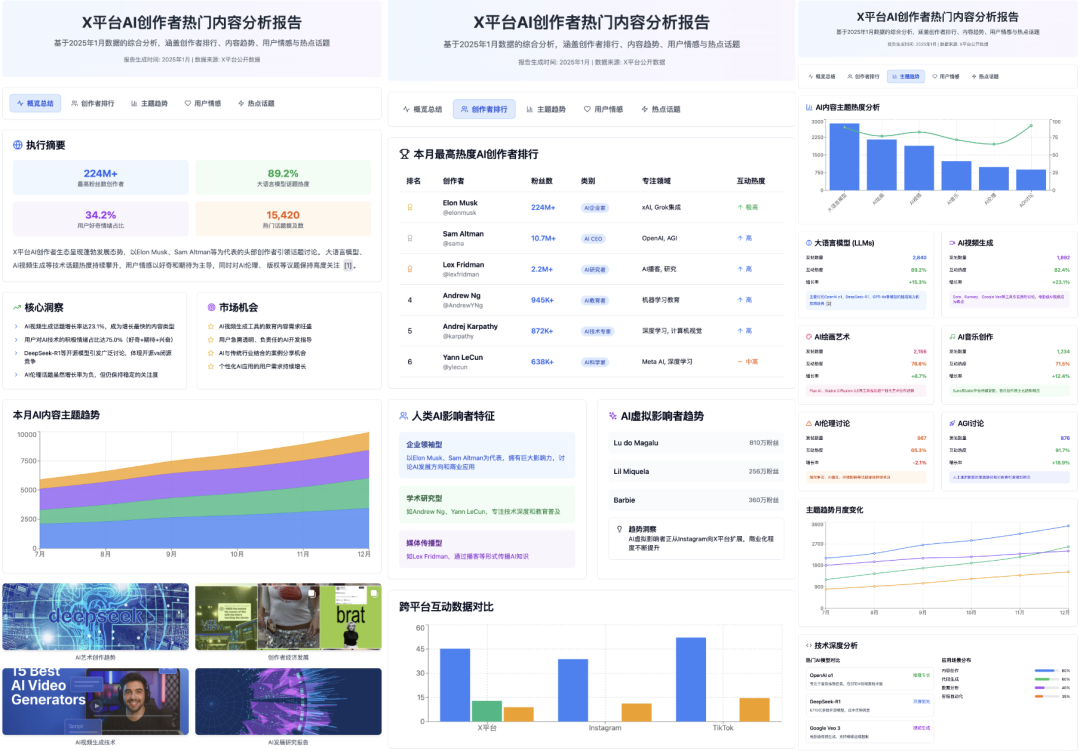Click the 15,420 热门话题提及数 stat card
The height and width of the screenshot is (751, 1080).
click(283, 218)
